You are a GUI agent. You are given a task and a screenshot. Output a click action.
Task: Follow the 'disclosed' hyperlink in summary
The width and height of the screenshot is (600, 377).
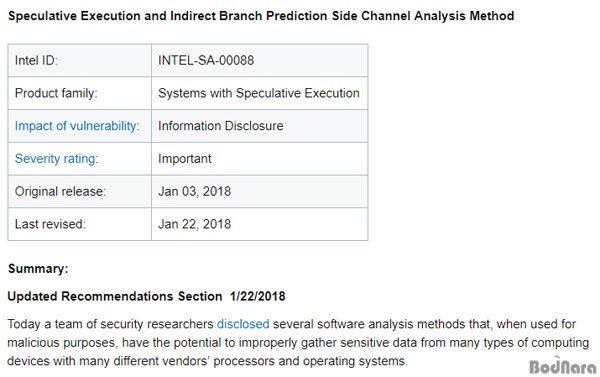pos(243,324)
